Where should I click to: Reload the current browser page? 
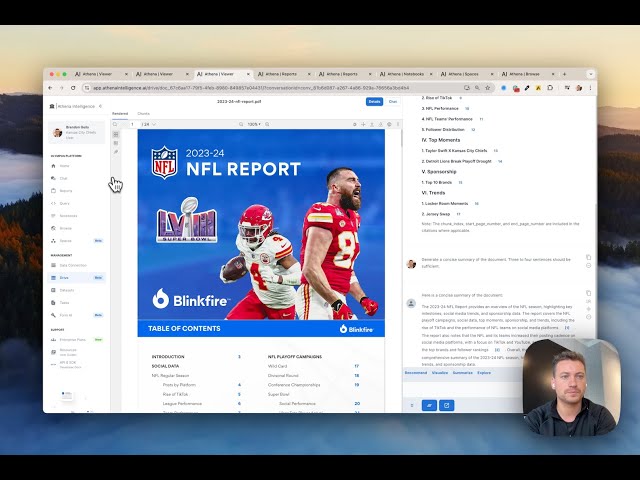[x=73, y=88]
